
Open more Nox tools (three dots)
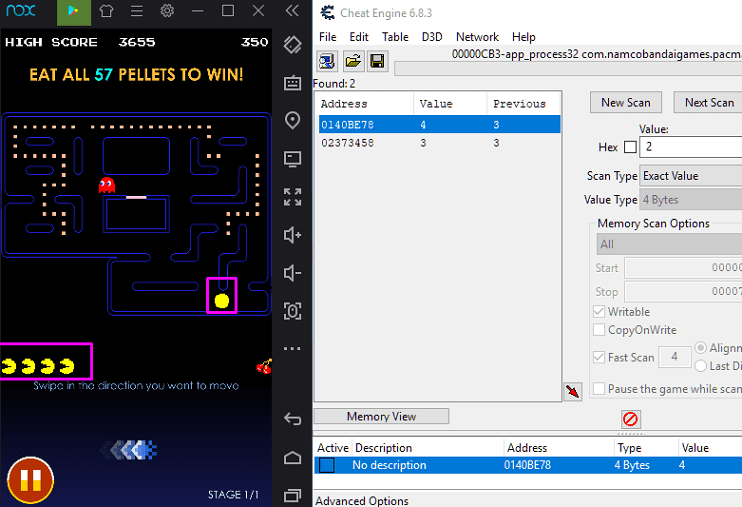pos(292,348)
